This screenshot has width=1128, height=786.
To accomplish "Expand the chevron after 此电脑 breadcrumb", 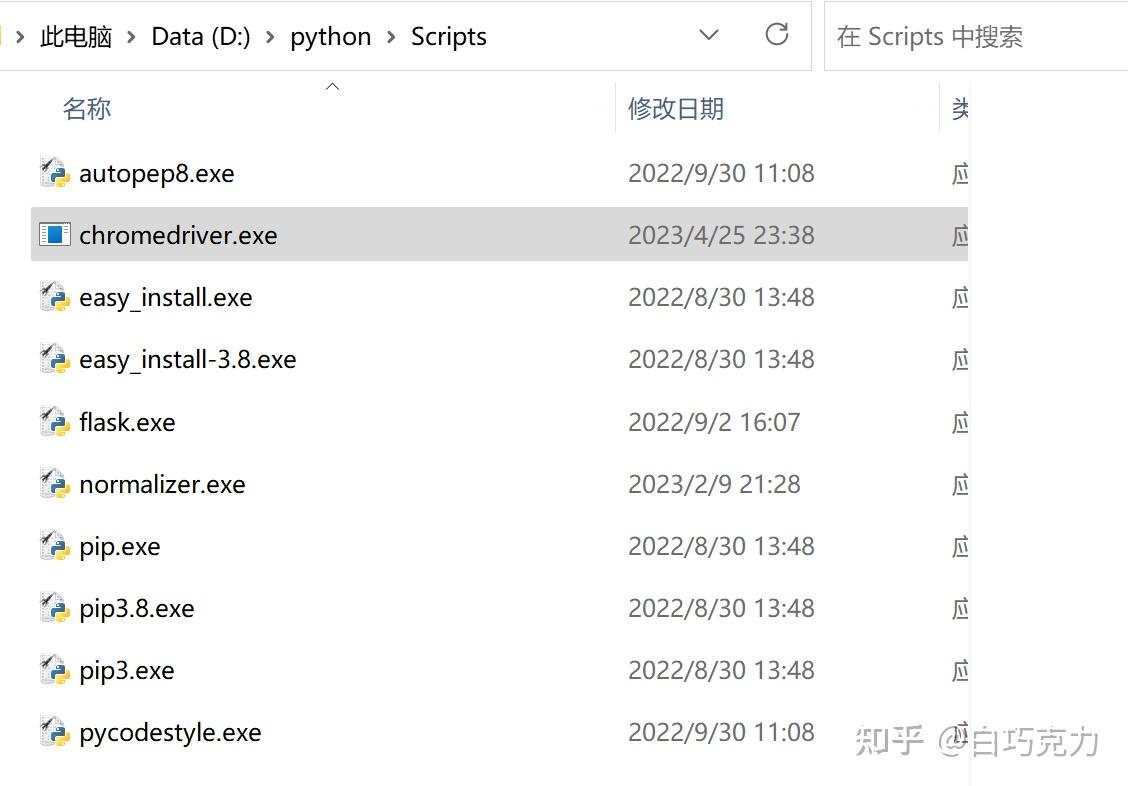I will (131, 37).
